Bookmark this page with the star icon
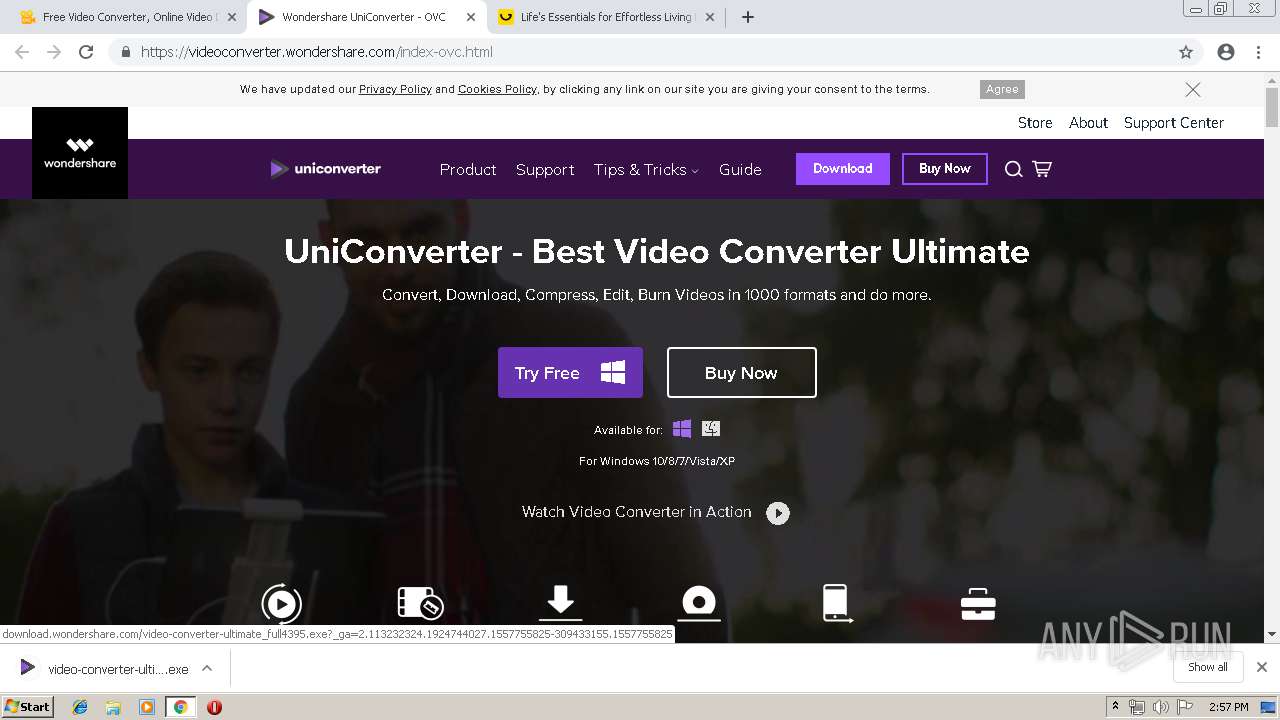Screen dimensions: 1280x720 1186,52
